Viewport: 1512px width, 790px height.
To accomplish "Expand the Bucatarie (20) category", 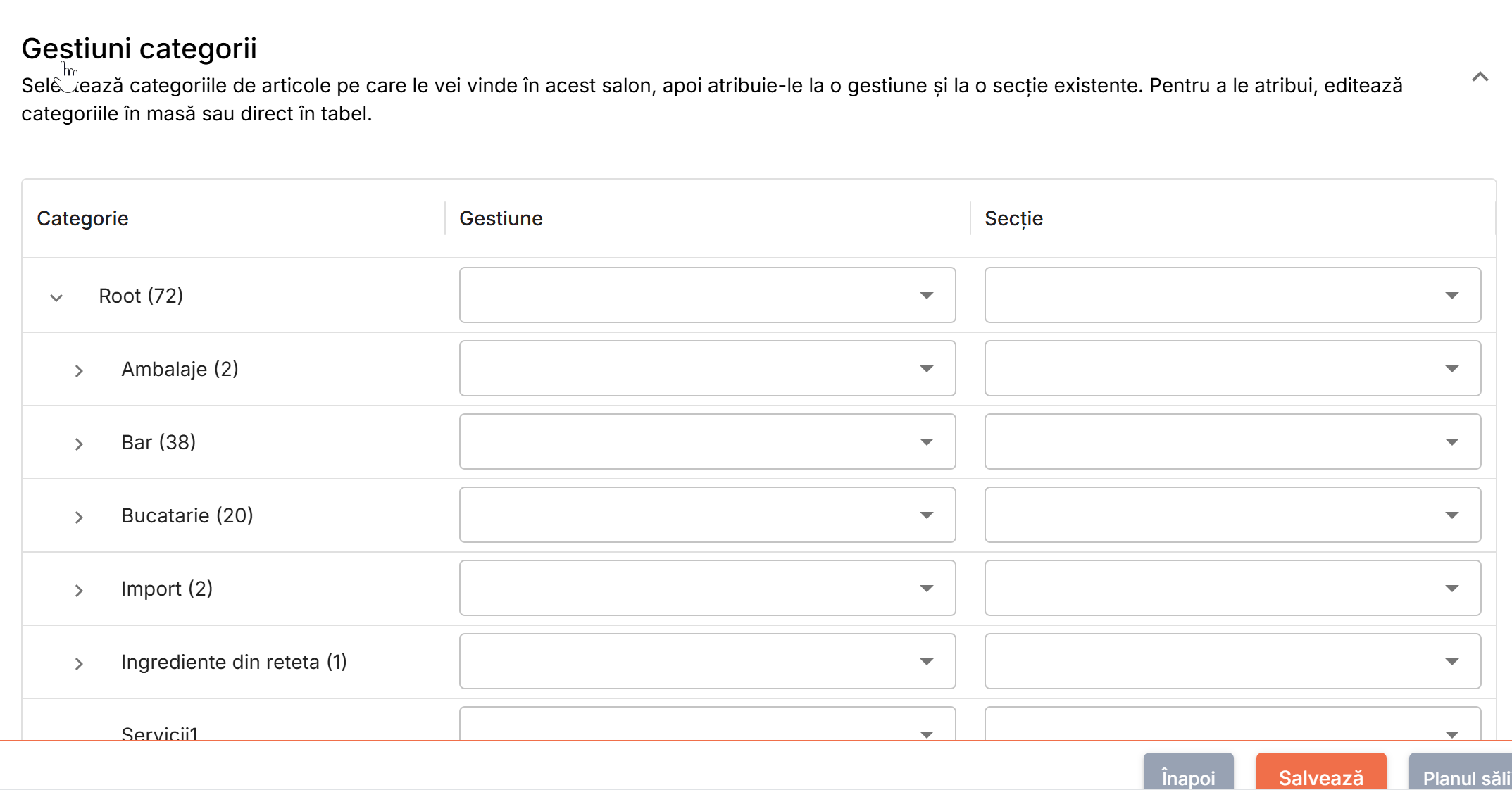I will 79,517.
